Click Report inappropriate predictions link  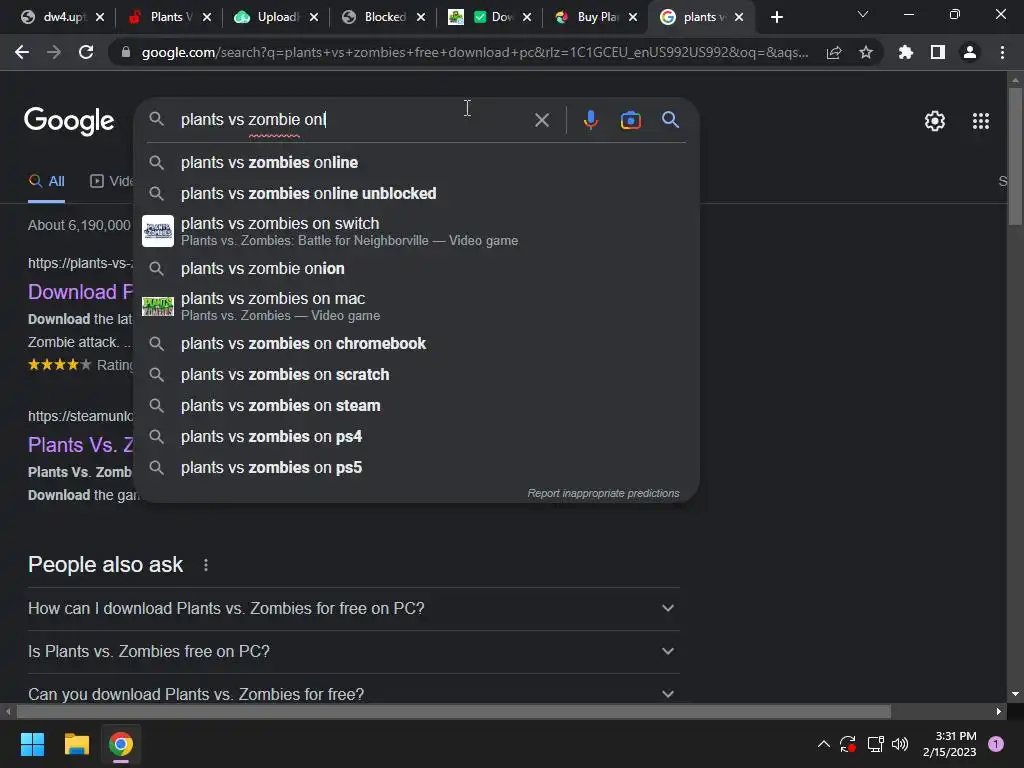point(603,493)
